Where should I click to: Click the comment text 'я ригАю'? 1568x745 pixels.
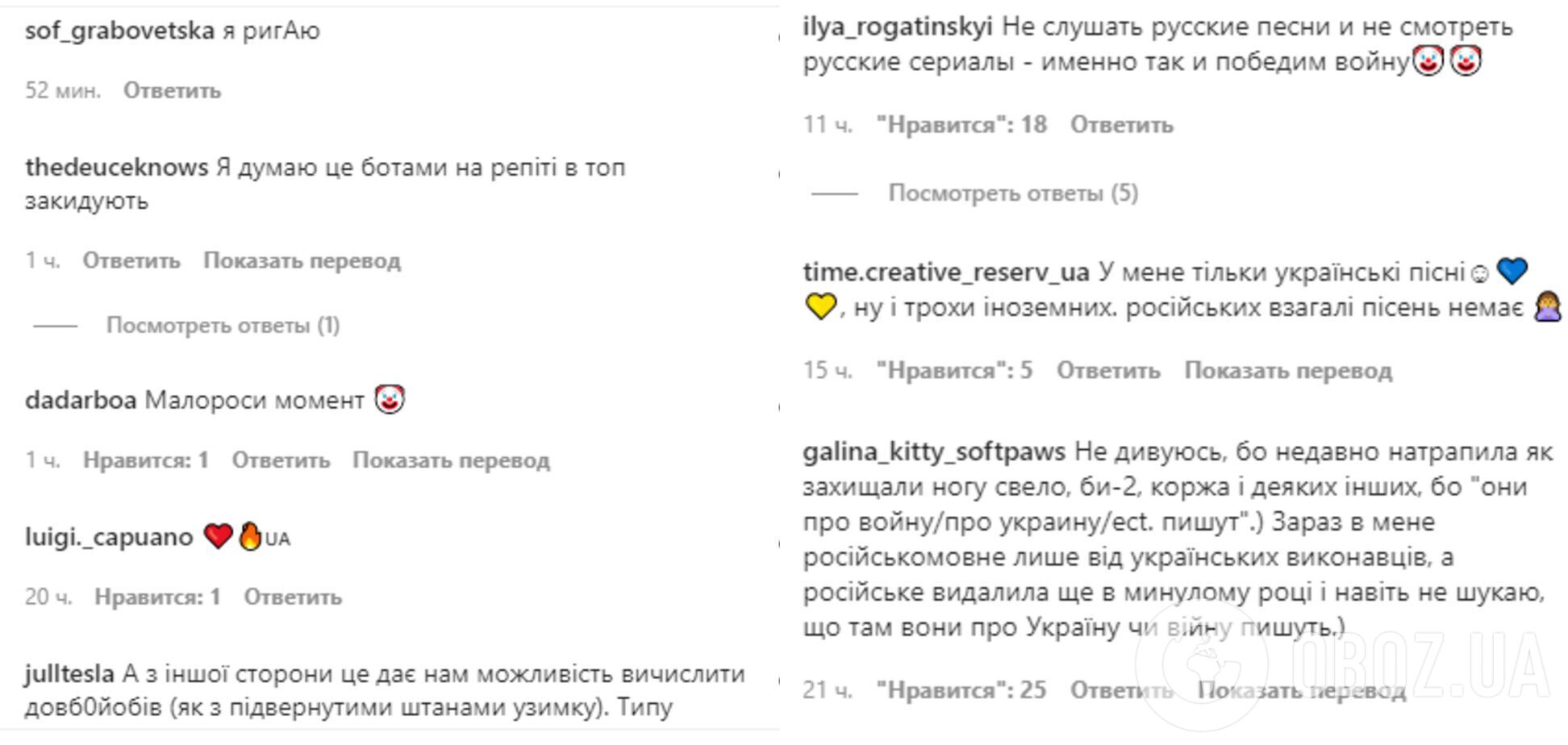pyautogui.click(x=272, y=31)
